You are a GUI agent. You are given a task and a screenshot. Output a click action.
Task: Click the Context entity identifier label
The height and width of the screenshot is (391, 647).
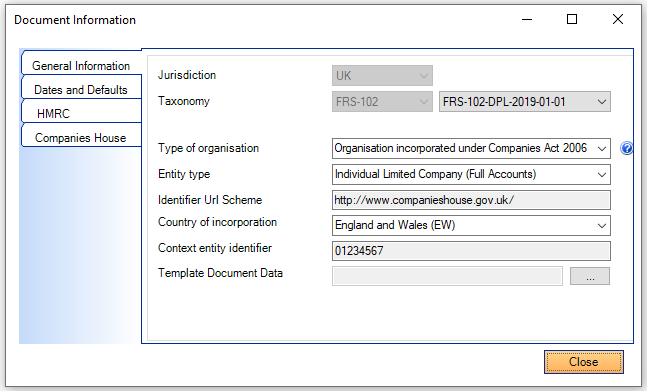point(215,248)
